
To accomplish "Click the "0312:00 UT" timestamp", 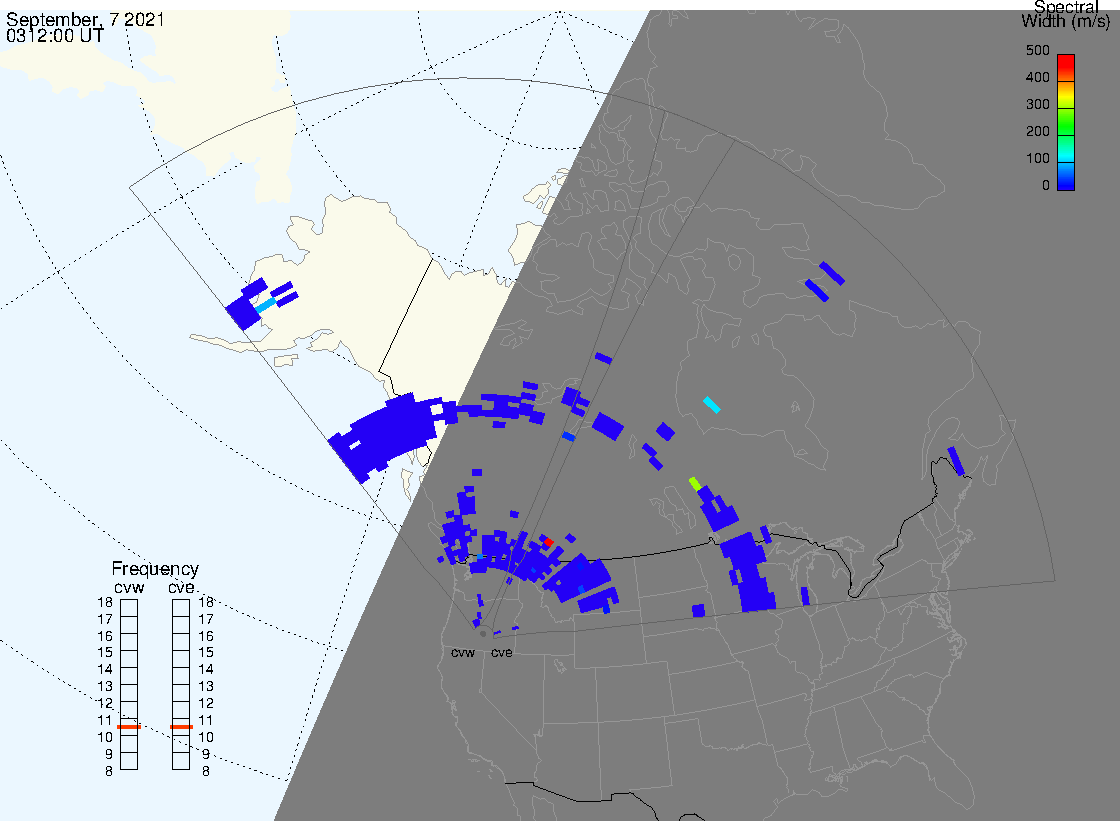I will point(54,36).
